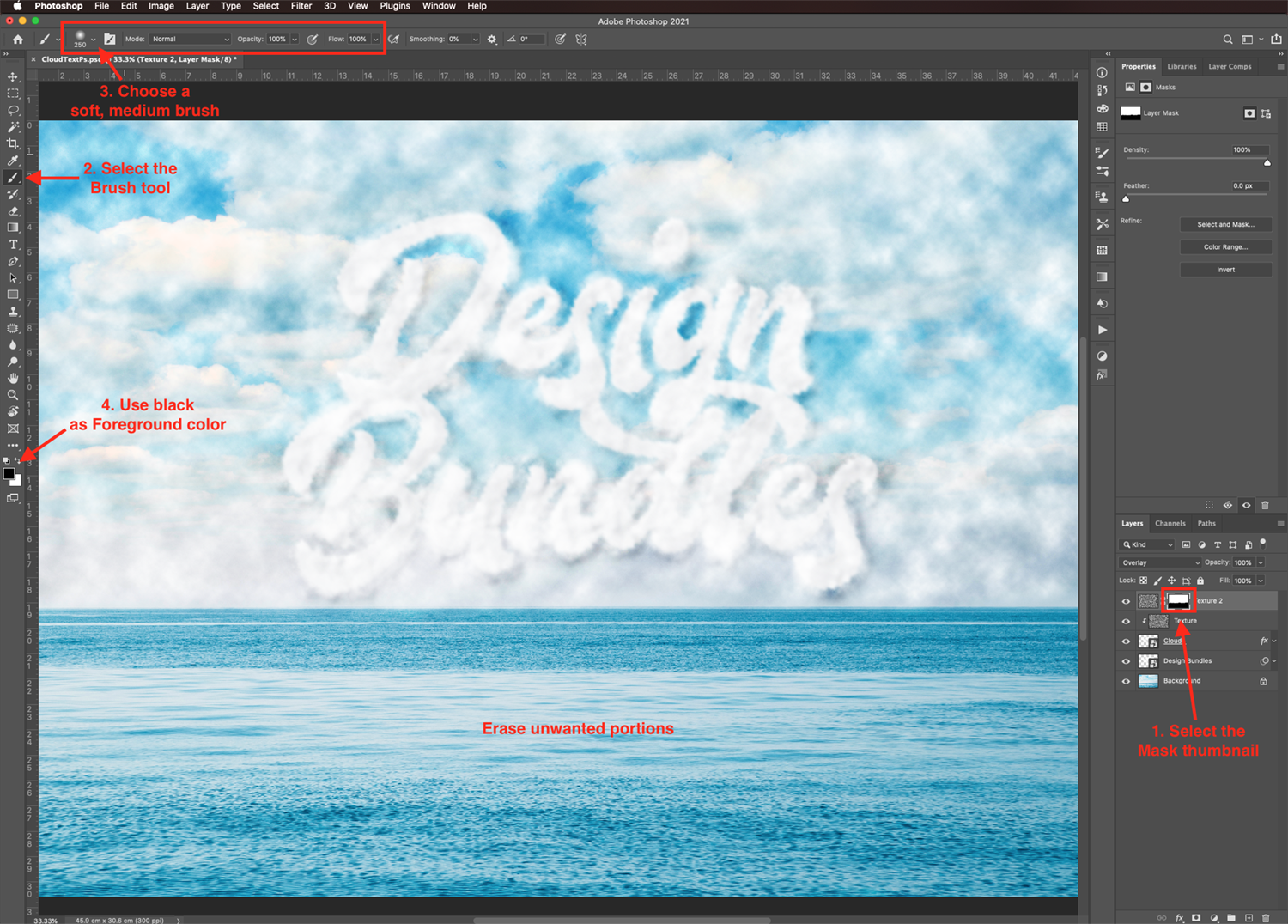Open the Brush Settings panel toggle
The height and width of the screenshot is (924, 1288).
(110, 40)
